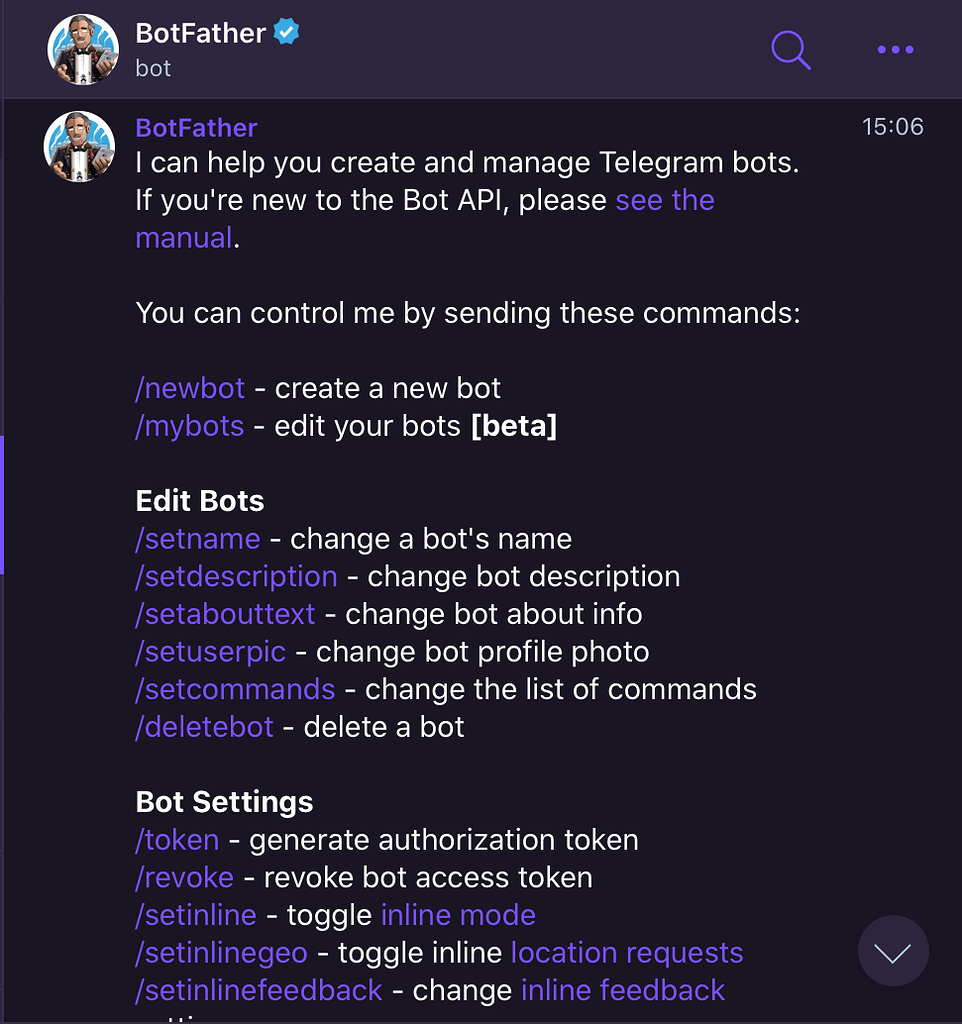Click the /newbot command
This screenshot has width=962, height=1024.
coord(190,389)
